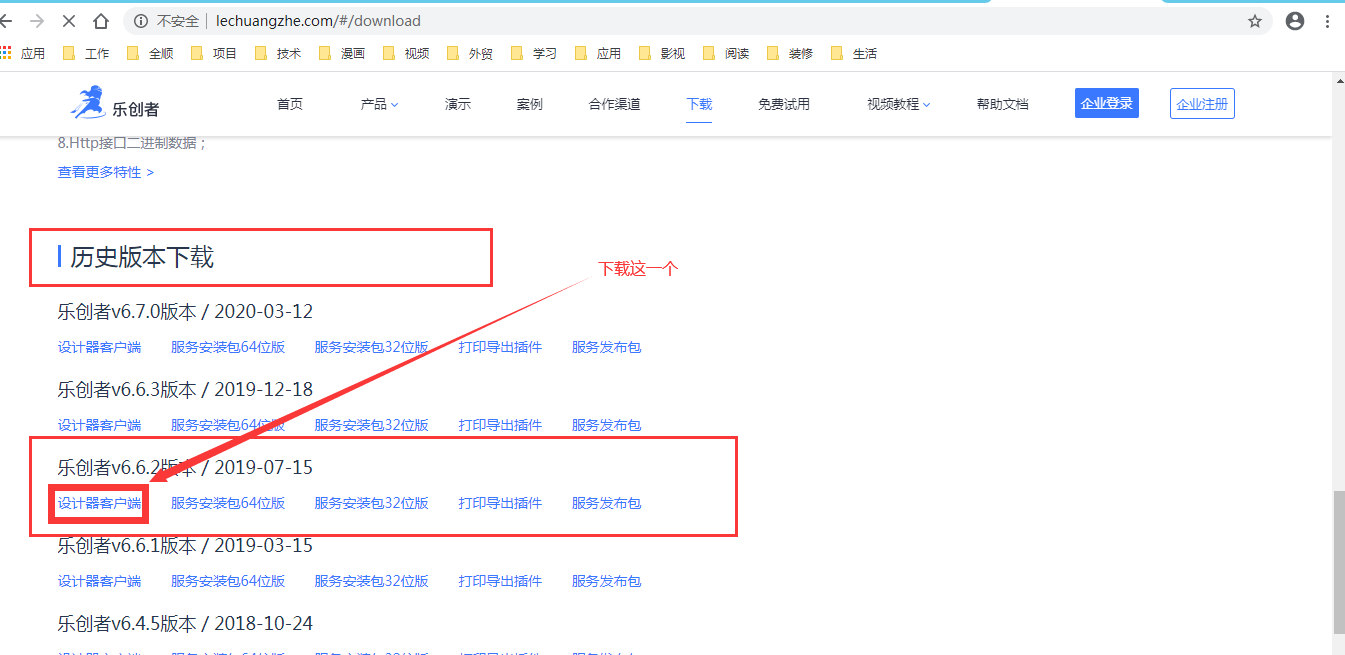
Task: Click the 历史版本下载 heading text
Action: point(142,258)
